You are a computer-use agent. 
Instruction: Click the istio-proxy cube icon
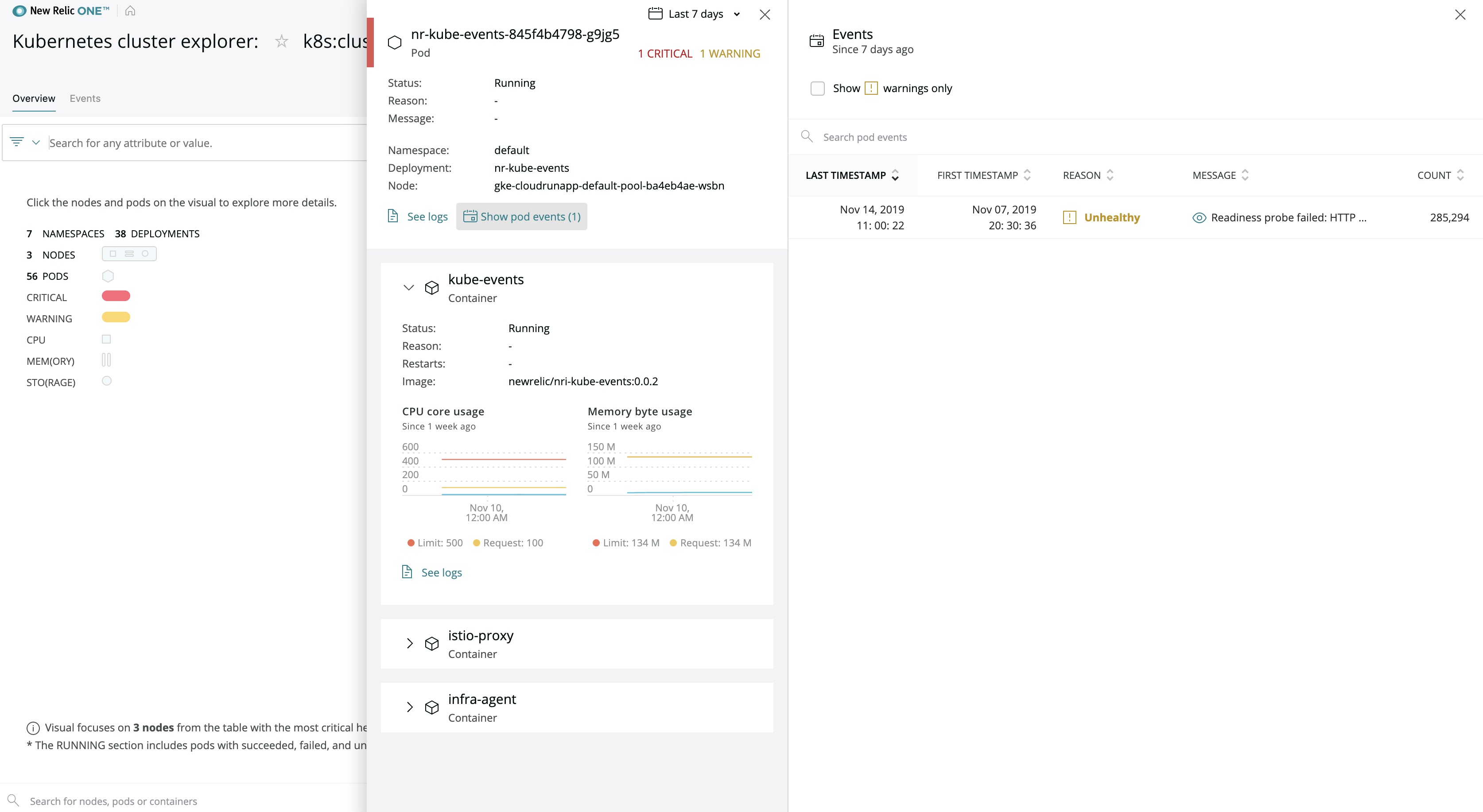tap(432, 643)
